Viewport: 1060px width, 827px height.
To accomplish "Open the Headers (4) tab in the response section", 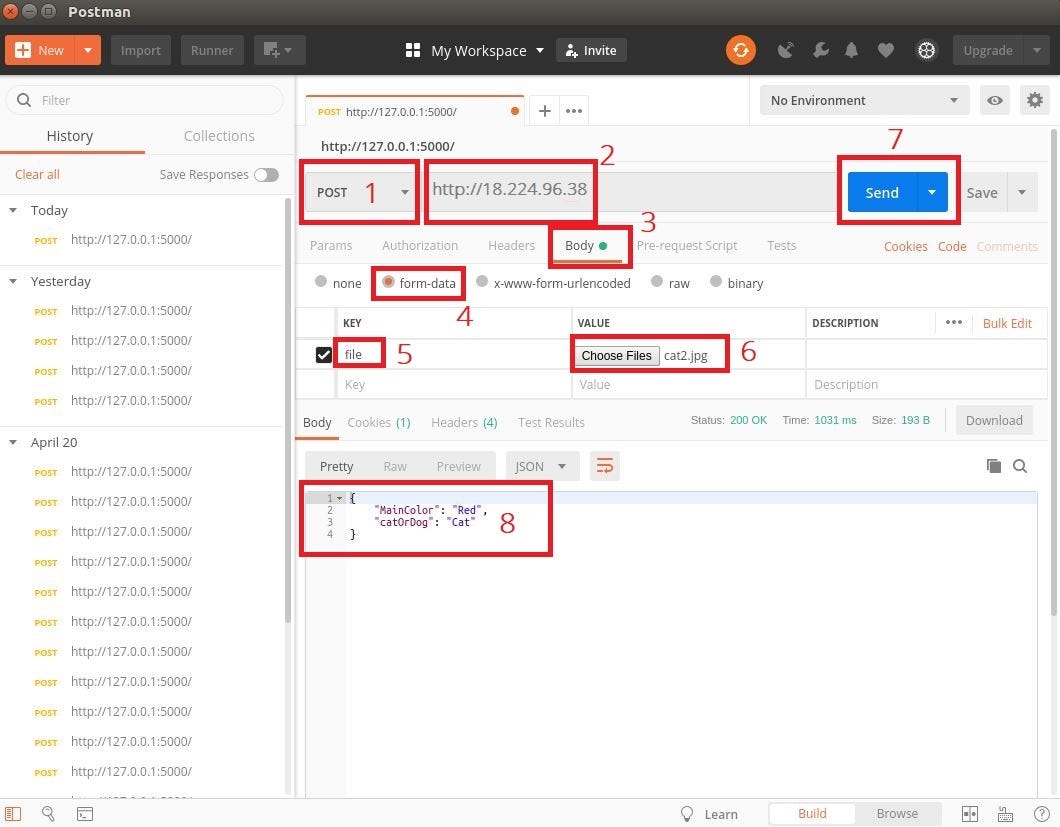I will [x=463, y=422].
